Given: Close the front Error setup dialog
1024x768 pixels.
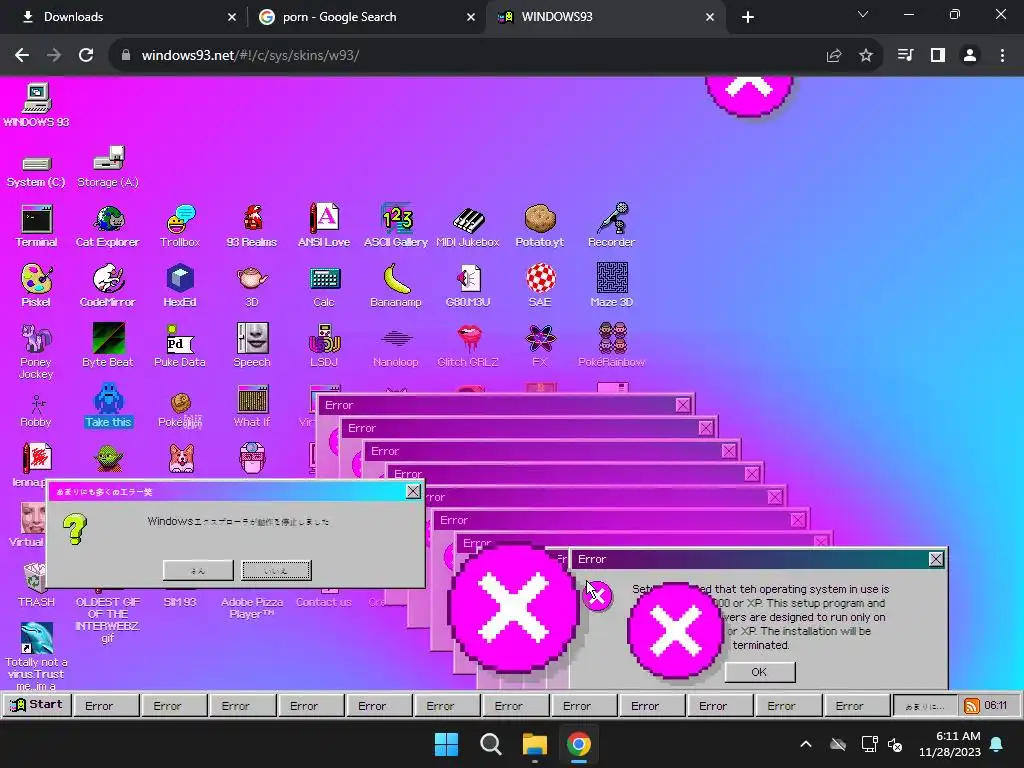Looking at the screenshot, I should tap(936, 559).
